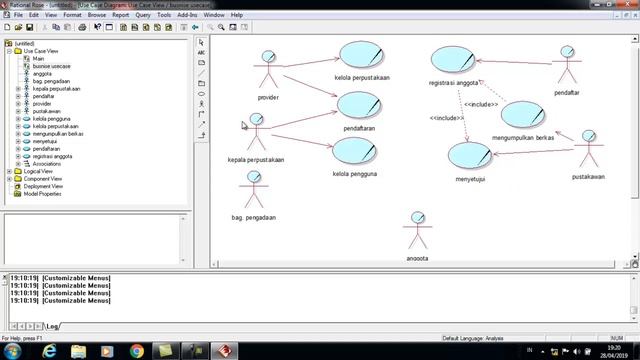Open the Browse menu

click(97, 15)
